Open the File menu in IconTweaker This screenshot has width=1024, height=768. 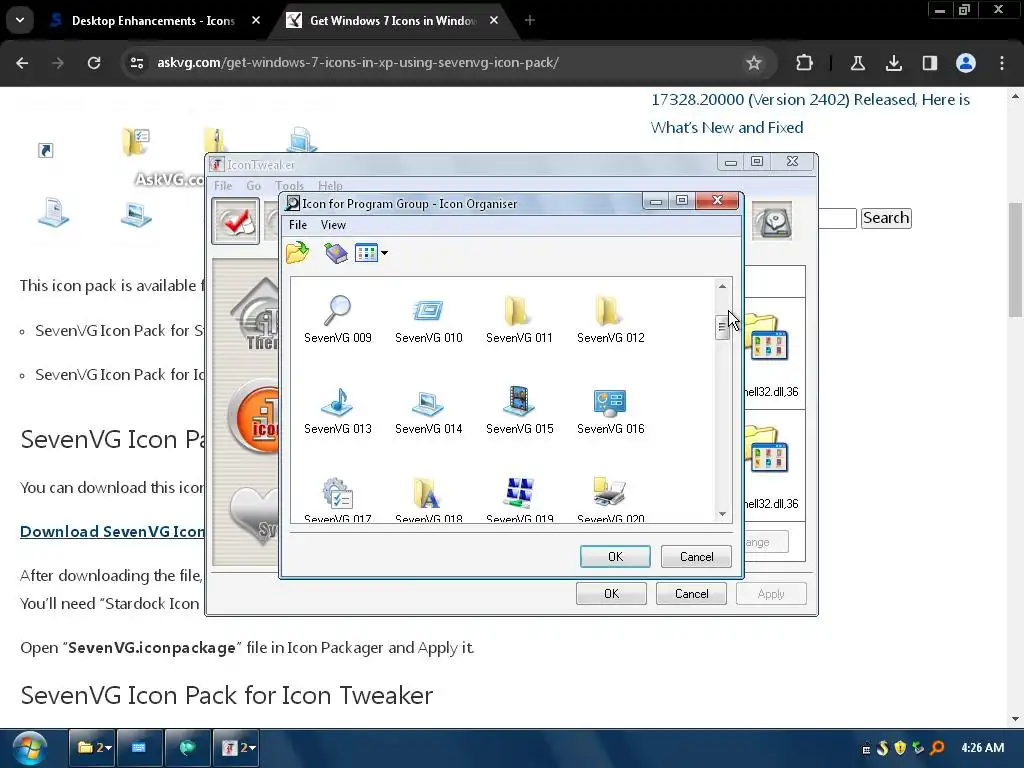pyautogui.click(x=223, y=185)
